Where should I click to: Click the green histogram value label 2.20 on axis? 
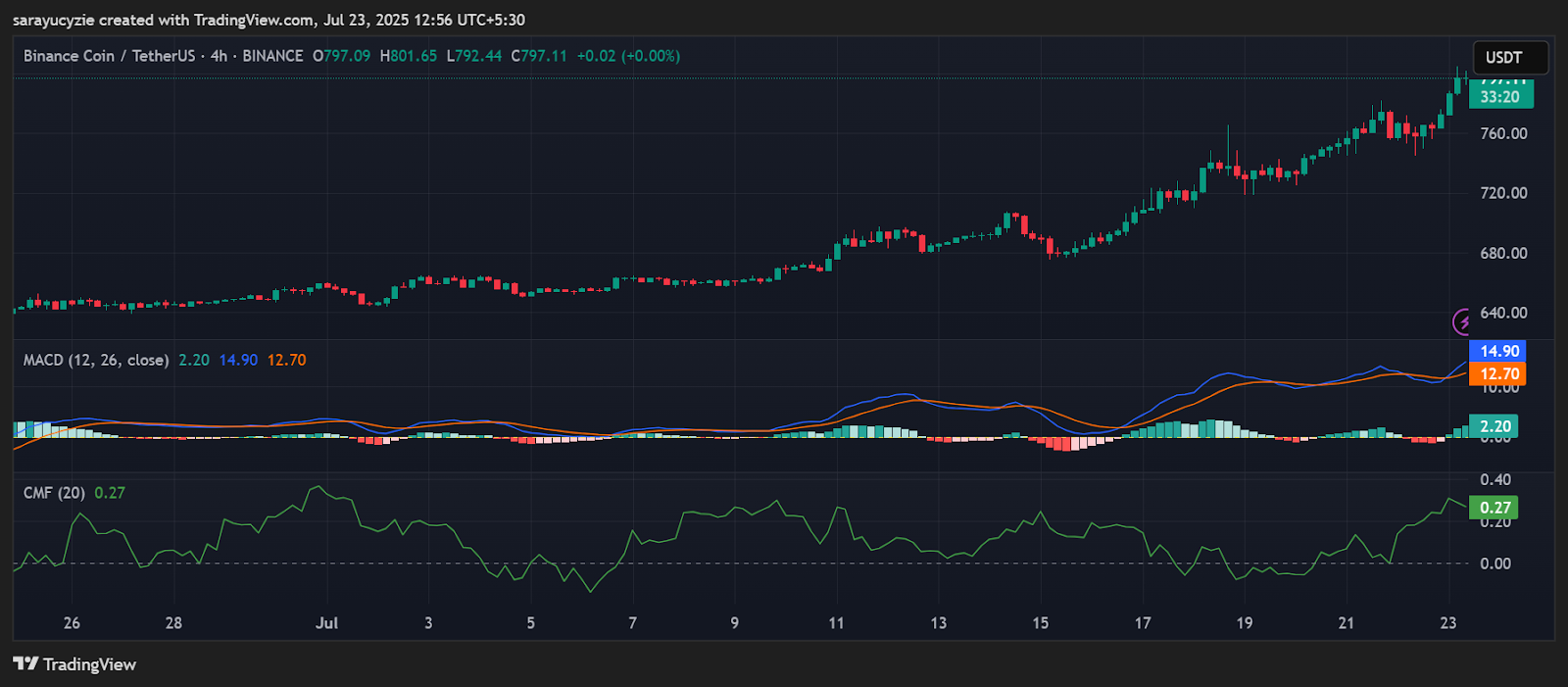point(1494,426)
